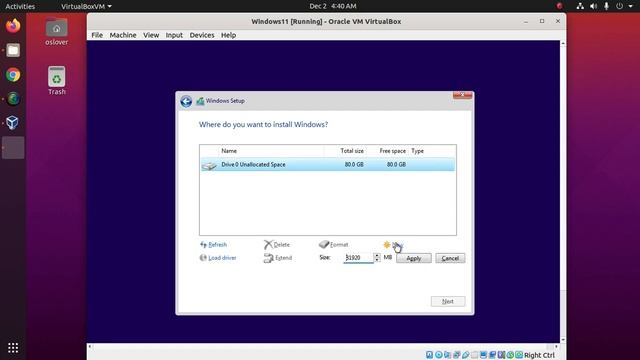Screen dimensions: 640x360
Task: Click the New partition option
Action: [x=393, y=244]
